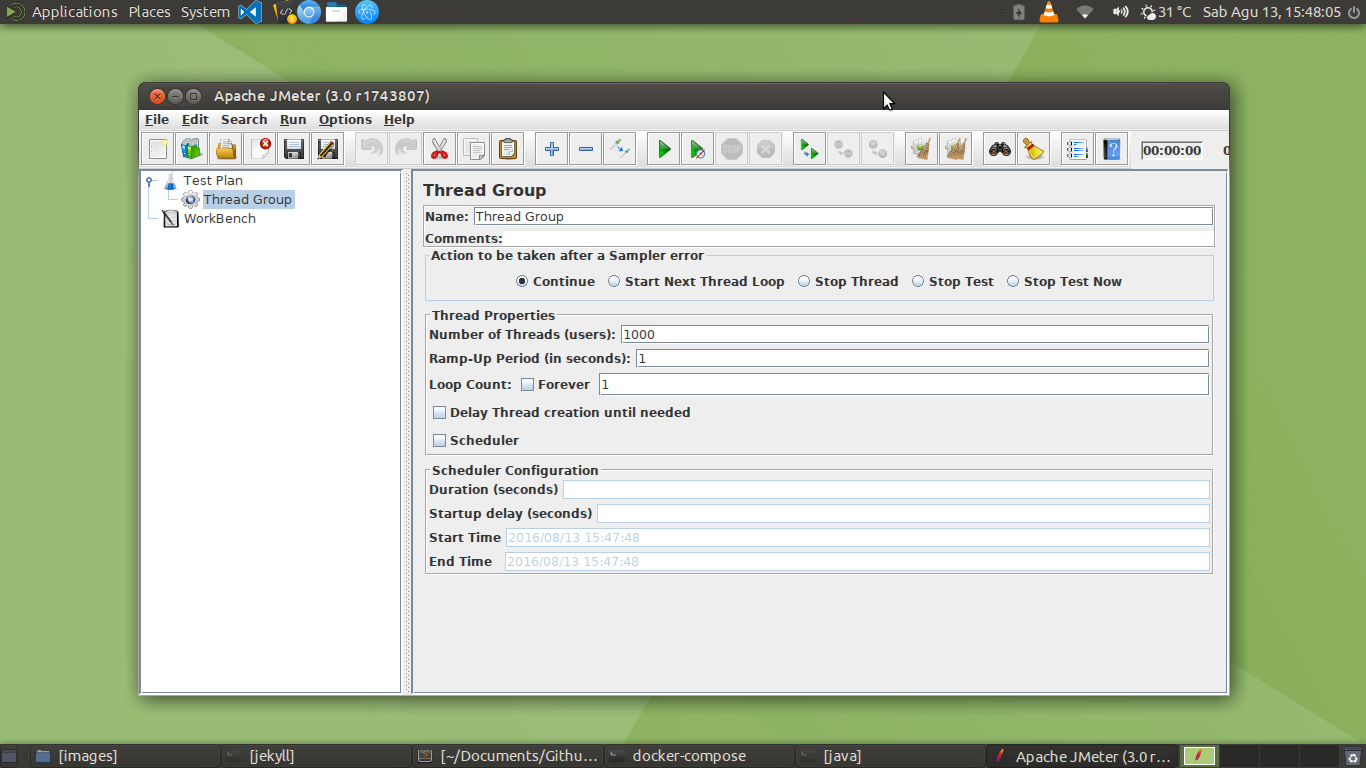
Task: Start the test with green play icon
Action: point(663,149)
